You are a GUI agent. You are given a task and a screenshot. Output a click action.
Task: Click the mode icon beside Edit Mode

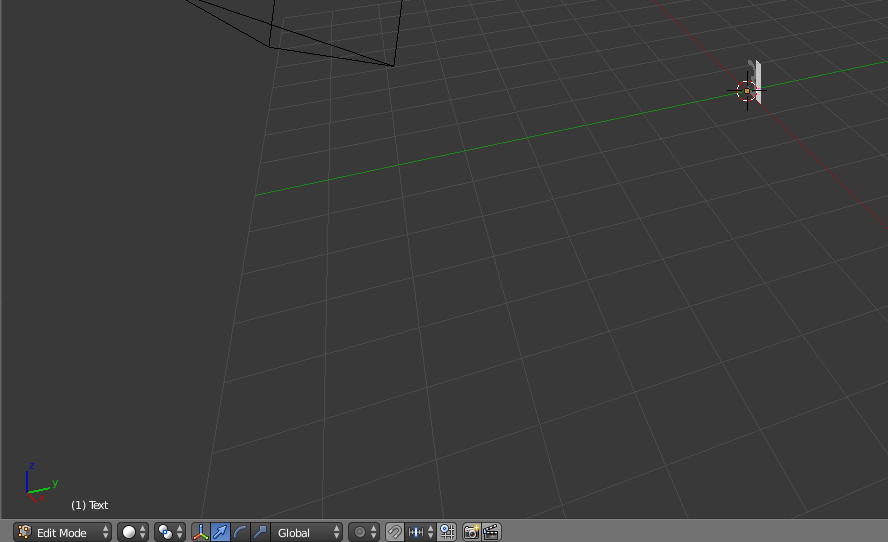tap(24, 532)
